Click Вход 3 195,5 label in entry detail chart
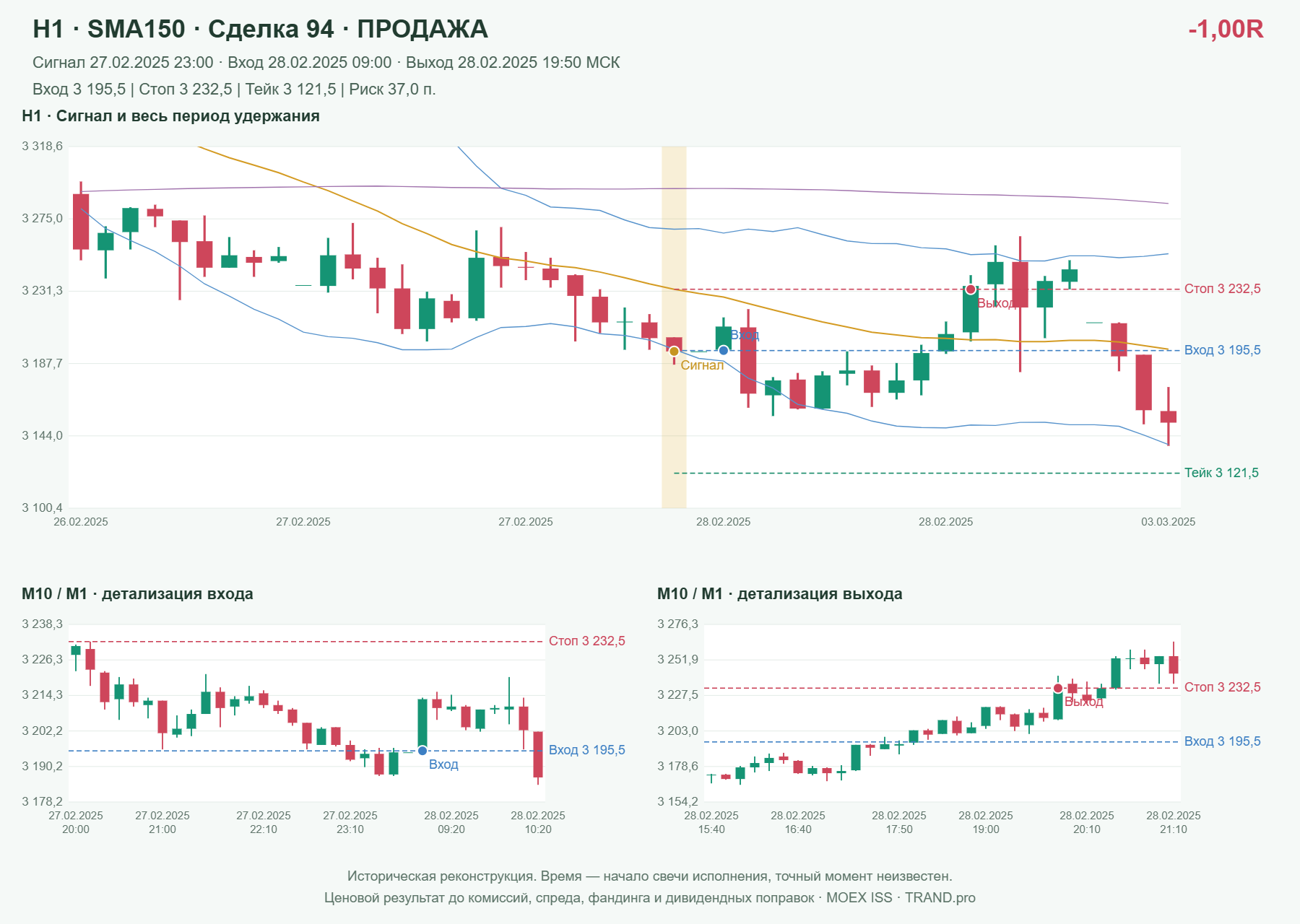1300x924 pixels. click(x=586, y=750)
